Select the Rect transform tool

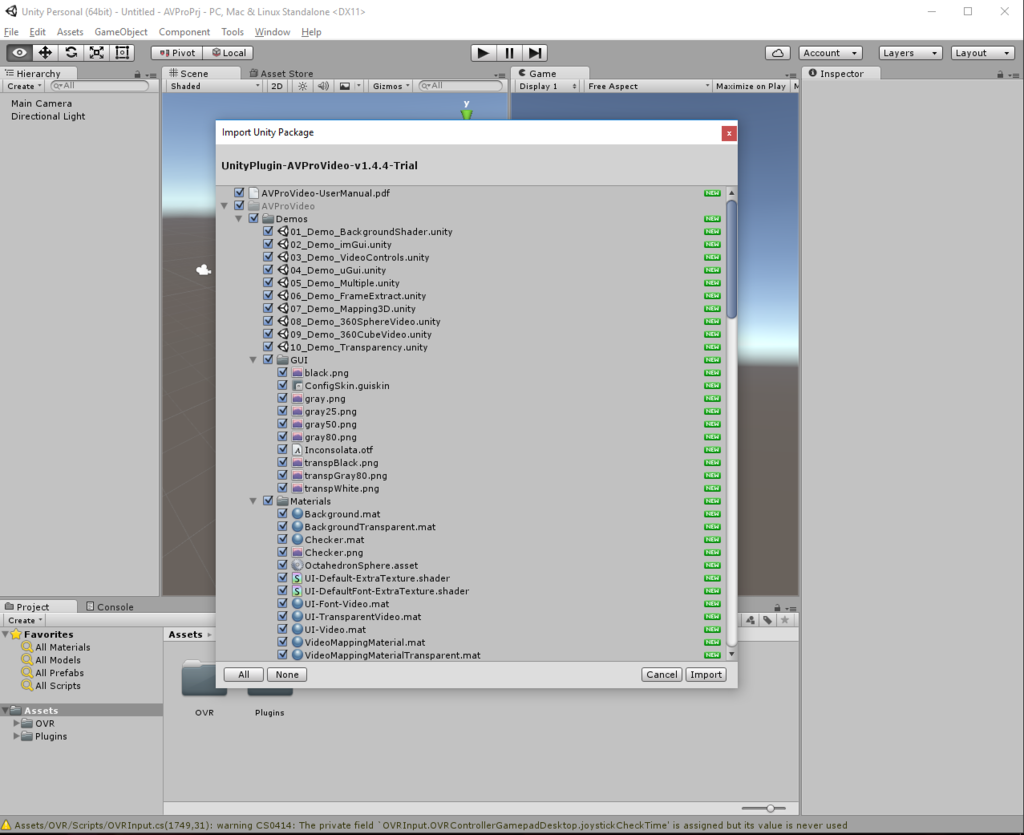coord(121,53)
